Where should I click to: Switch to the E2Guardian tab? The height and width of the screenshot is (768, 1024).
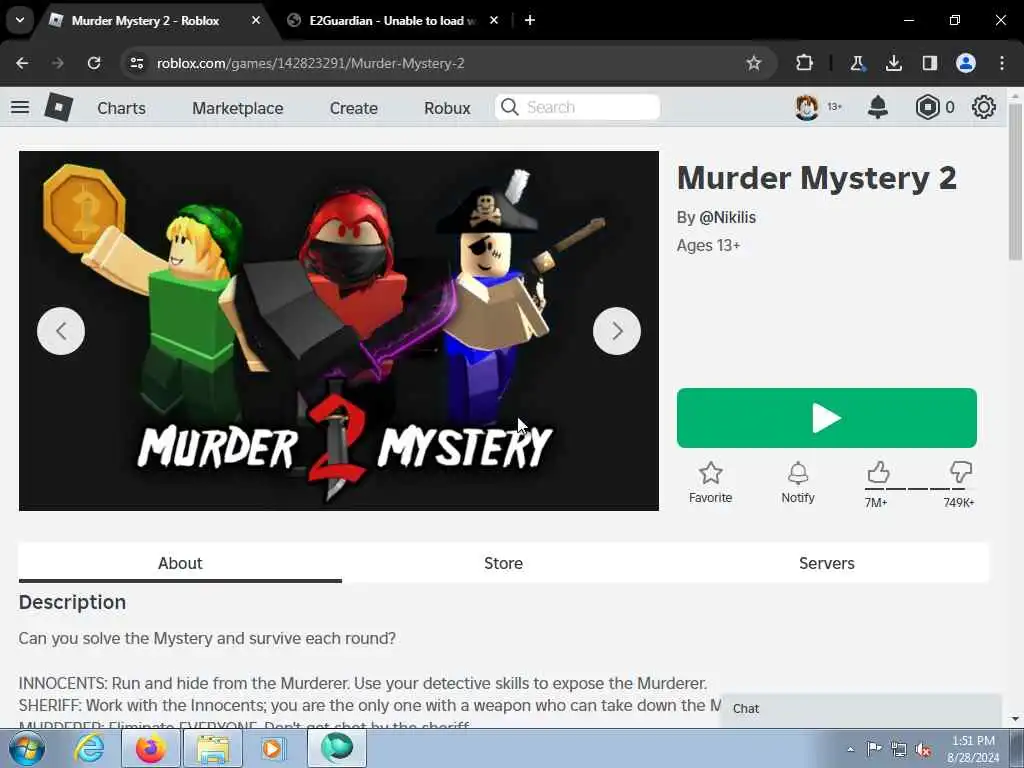click(x=392, y=20)
